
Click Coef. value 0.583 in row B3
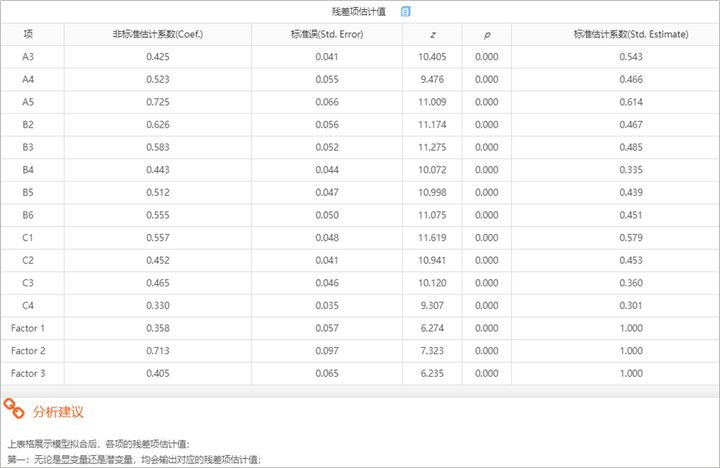(158, 147)
